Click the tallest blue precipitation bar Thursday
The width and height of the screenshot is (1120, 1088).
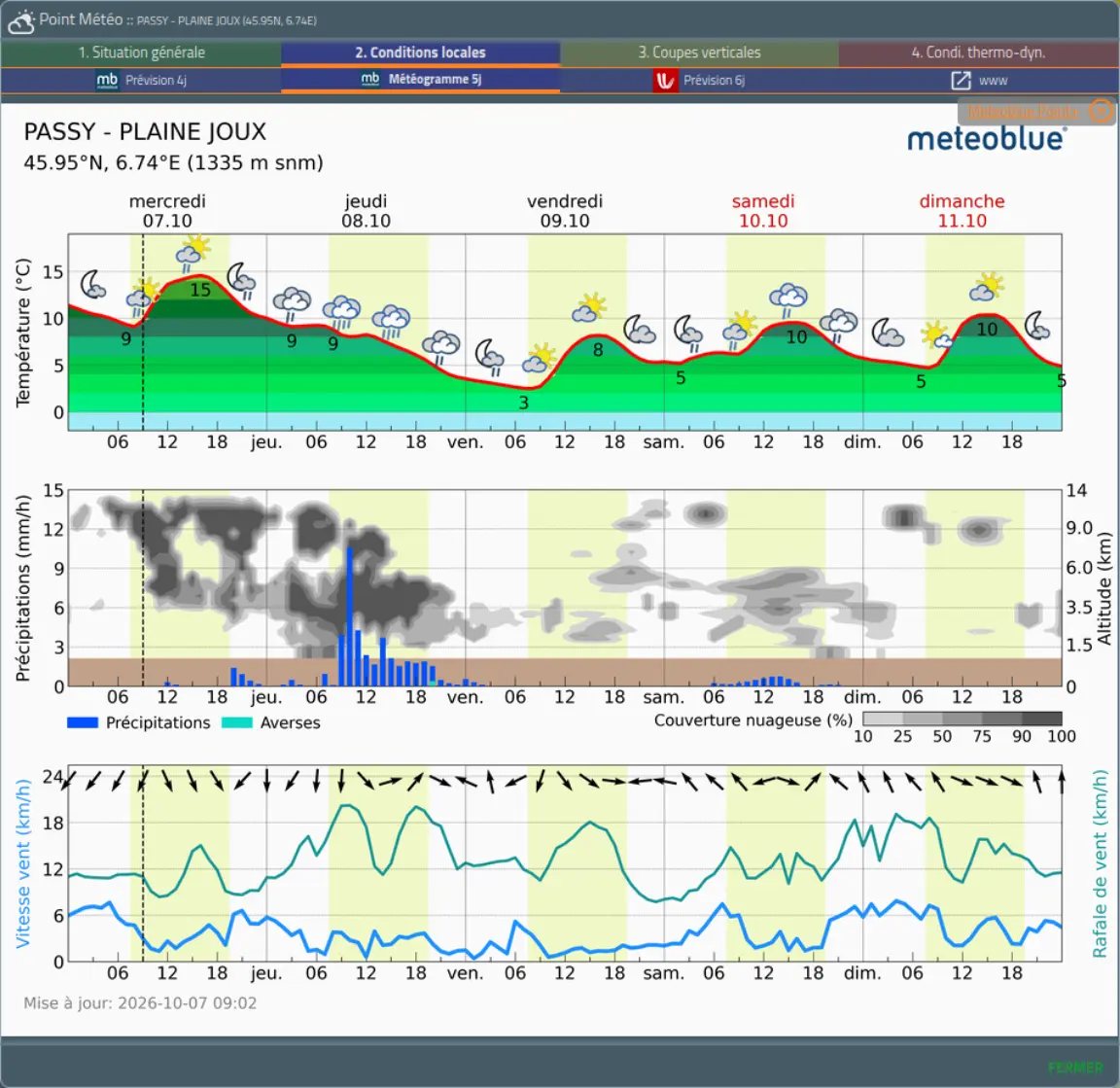tap(350, 616)
